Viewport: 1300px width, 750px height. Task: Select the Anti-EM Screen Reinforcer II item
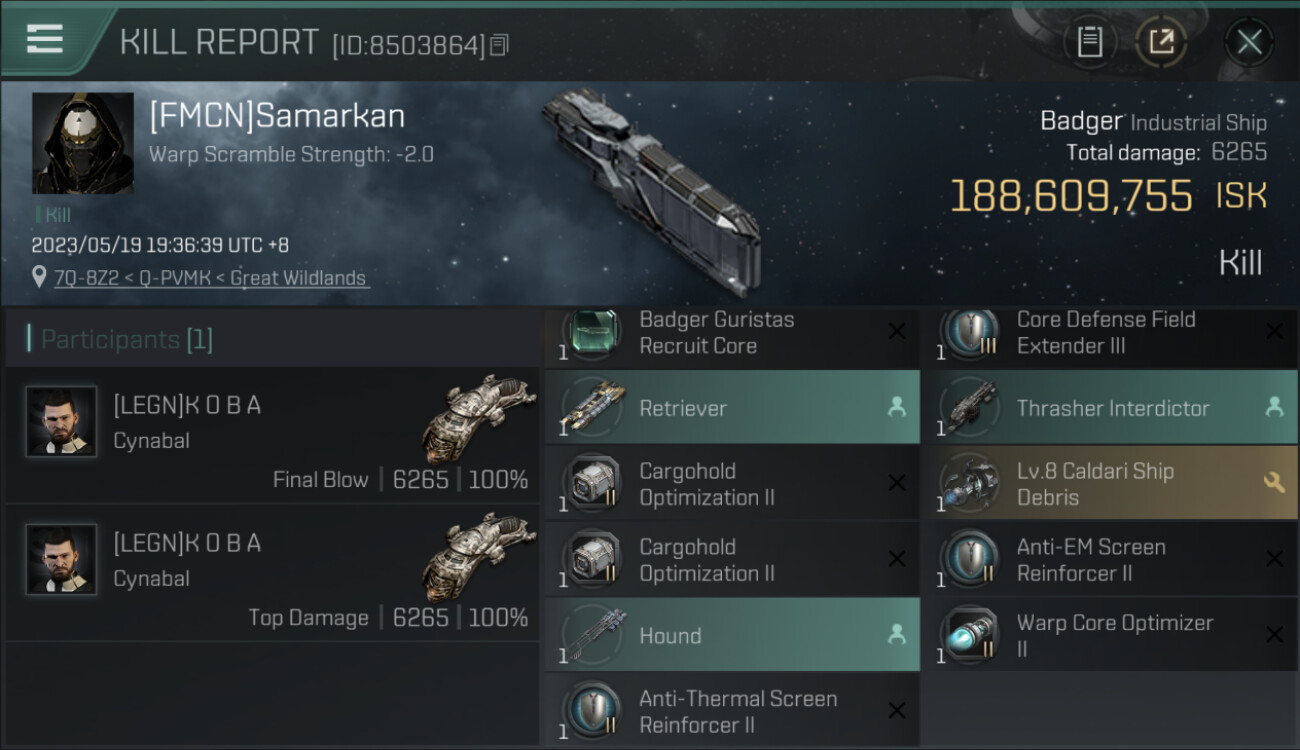pos(1110,559)
